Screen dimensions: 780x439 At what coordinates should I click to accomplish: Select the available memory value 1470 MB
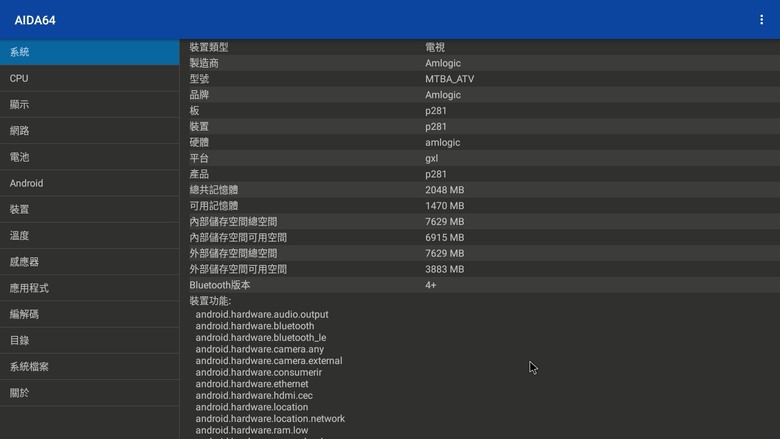445,206
